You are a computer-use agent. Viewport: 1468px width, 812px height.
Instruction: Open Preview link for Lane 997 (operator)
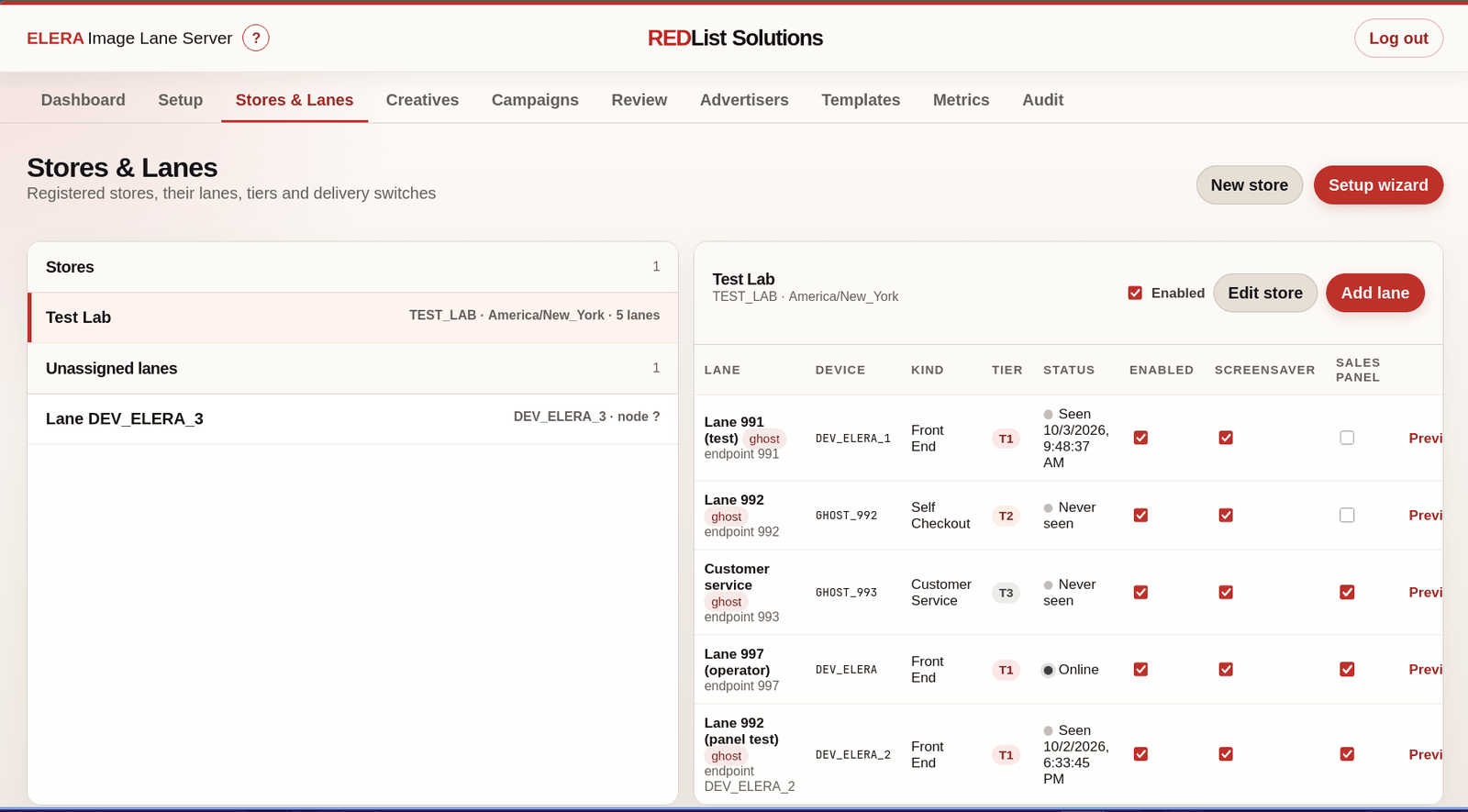(1426, 669)
